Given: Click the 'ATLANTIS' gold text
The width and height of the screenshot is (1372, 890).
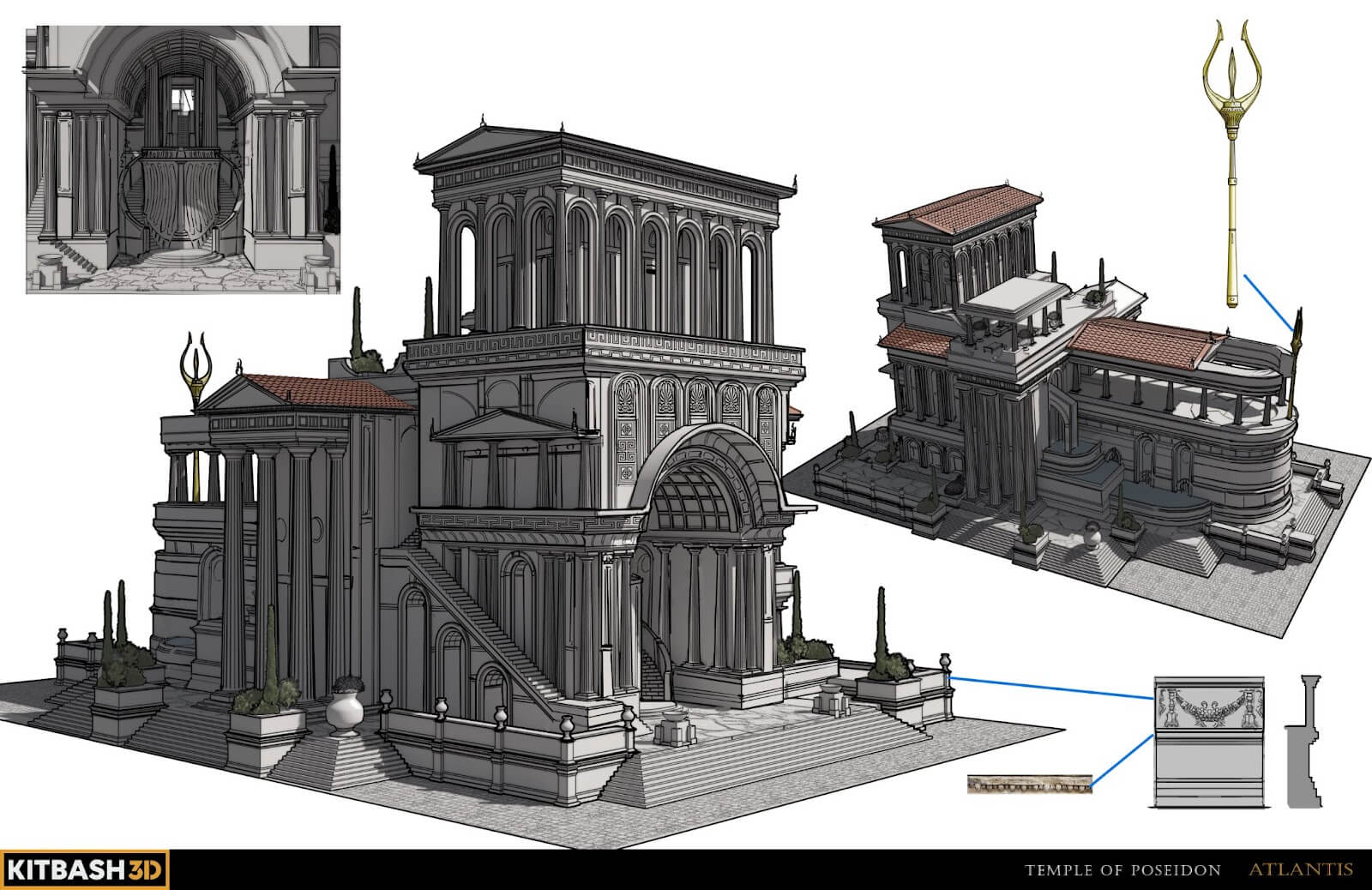Looking at the screenshot, I should tap(1301, 869).
